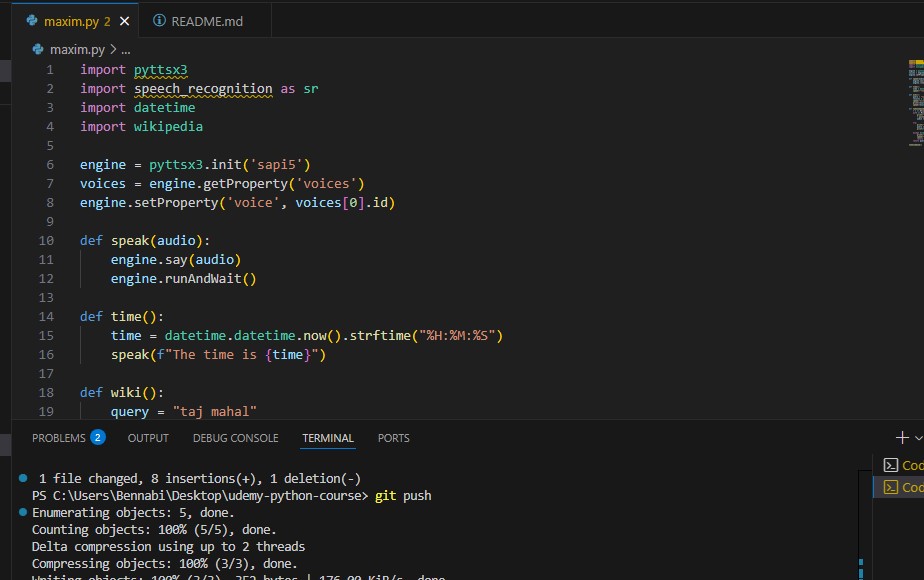Click line number 10 in gutter
Screen dimensions: 924x580
pyautogui.click(x=46, y=240)
